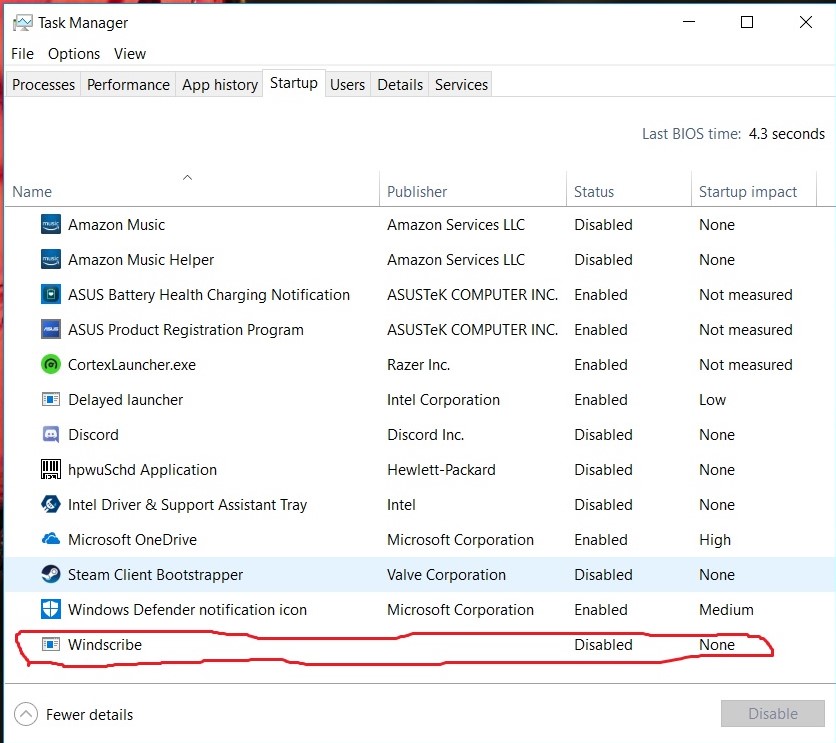This screenshot has width=836, height=743.
Task: Sort by the Publisher column header
Action: tap(472, 189)
